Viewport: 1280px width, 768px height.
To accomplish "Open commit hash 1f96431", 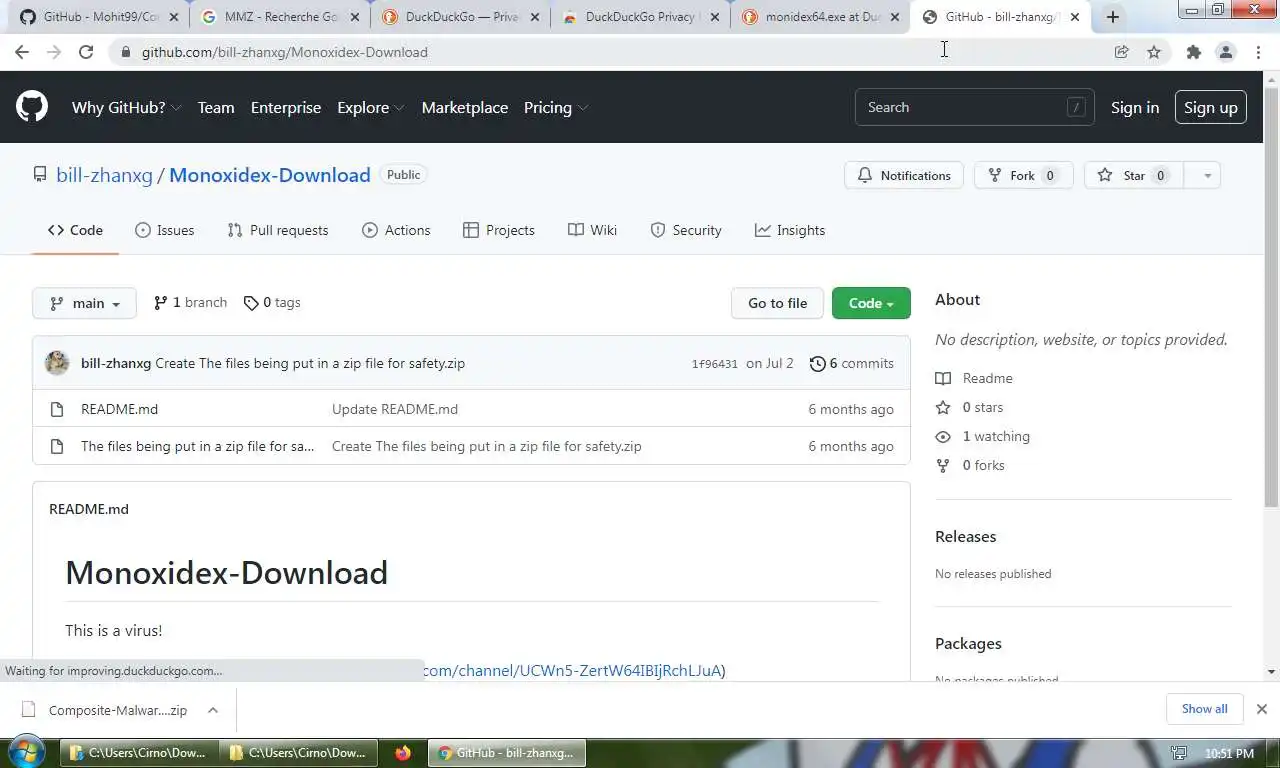I will 714,364.
